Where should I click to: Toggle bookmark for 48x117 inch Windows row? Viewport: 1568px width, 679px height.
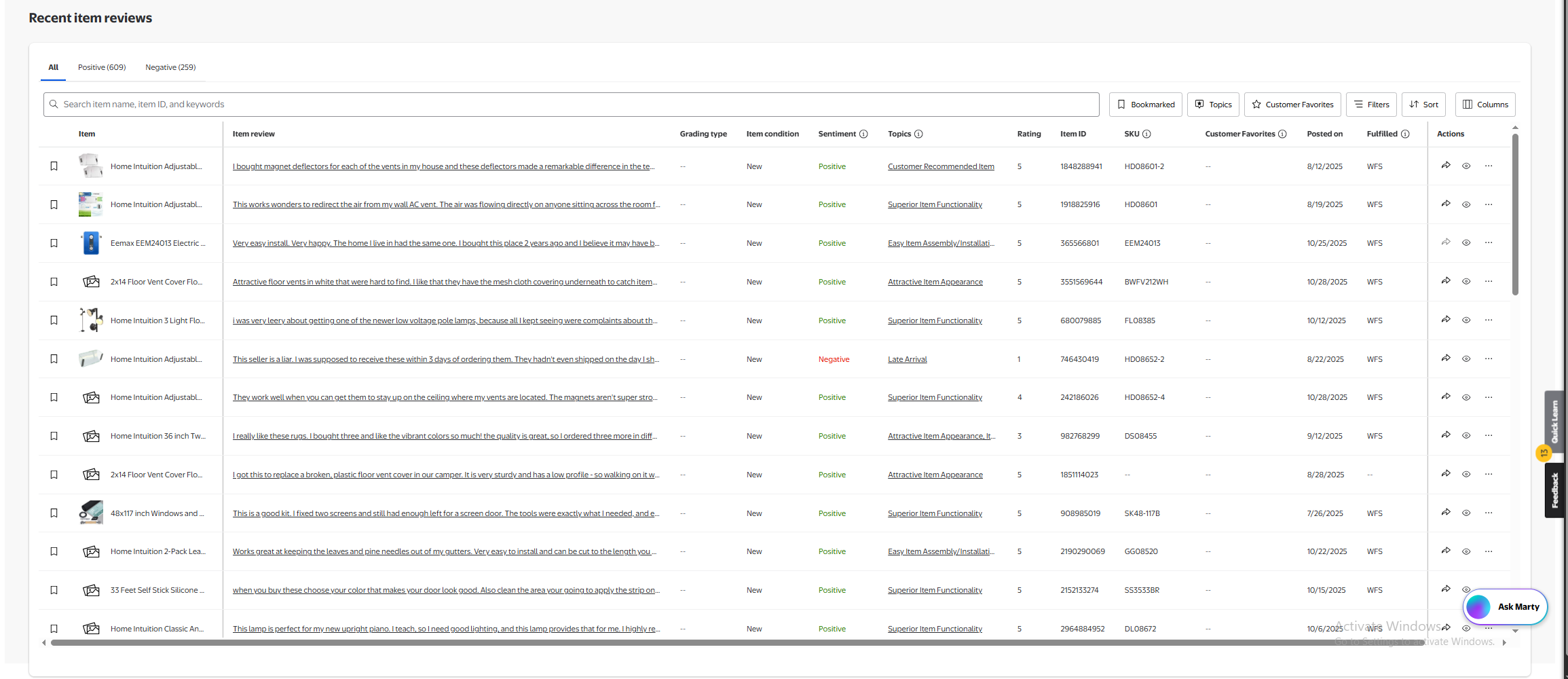(x=54, y=513)
